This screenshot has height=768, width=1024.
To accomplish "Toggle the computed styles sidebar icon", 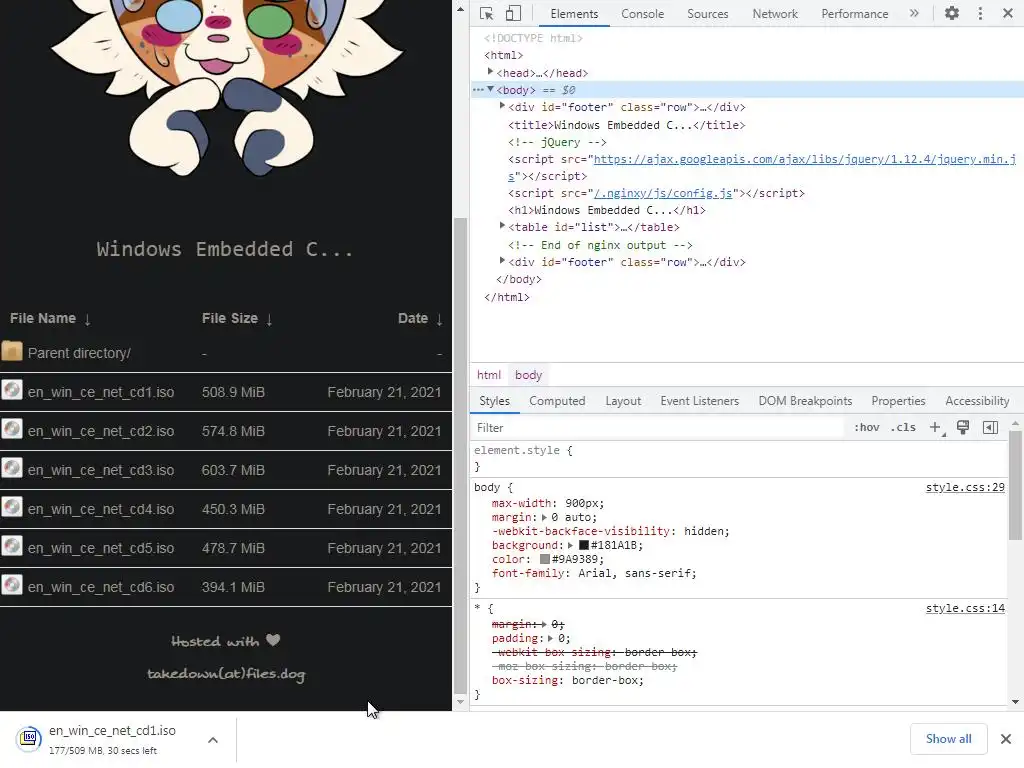I will click(990, 428).
